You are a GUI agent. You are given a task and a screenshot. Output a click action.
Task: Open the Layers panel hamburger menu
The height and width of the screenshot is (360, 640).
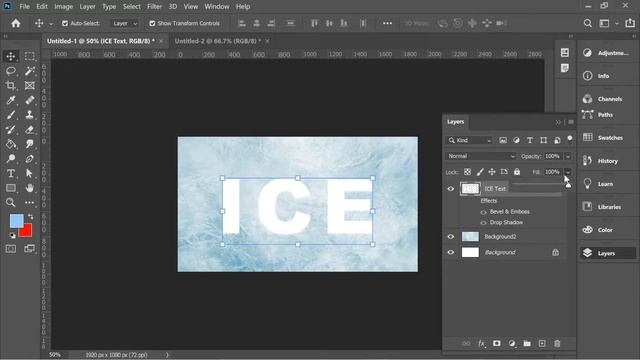[x=571, y=122]
